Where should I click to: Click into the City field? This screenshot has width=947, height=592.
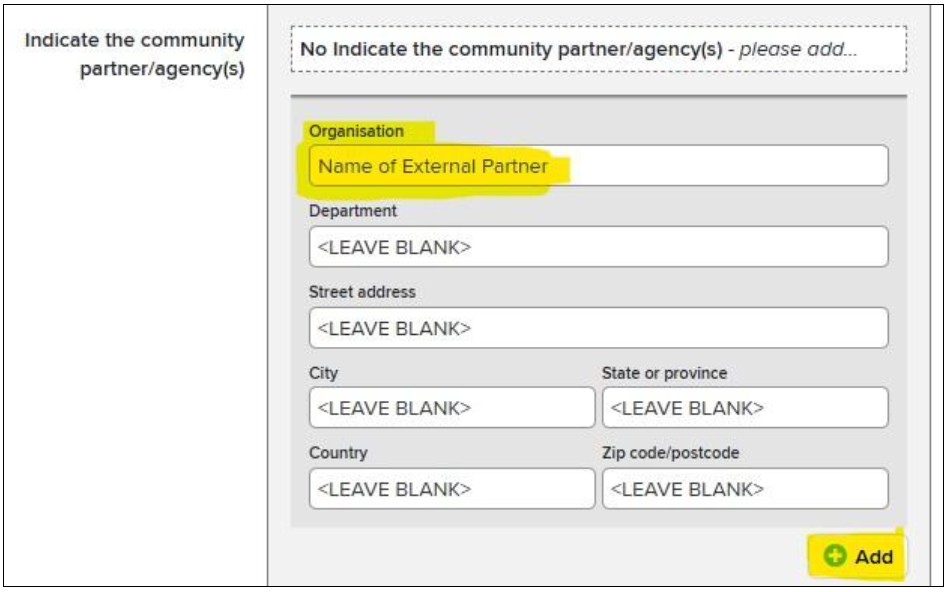coord(451,408)
